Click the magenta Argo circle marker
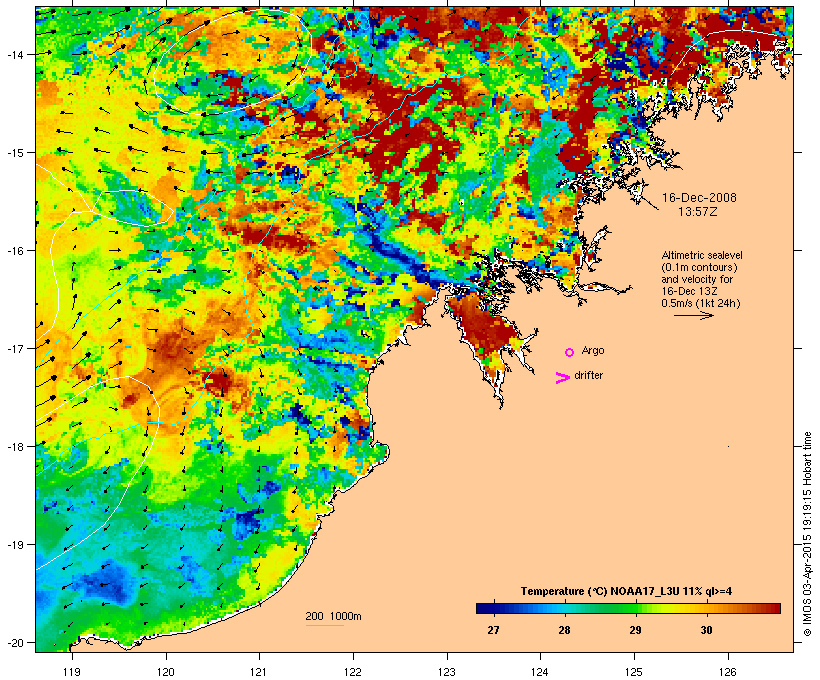The height and width of the screenshot is (680, 820). 570,352
